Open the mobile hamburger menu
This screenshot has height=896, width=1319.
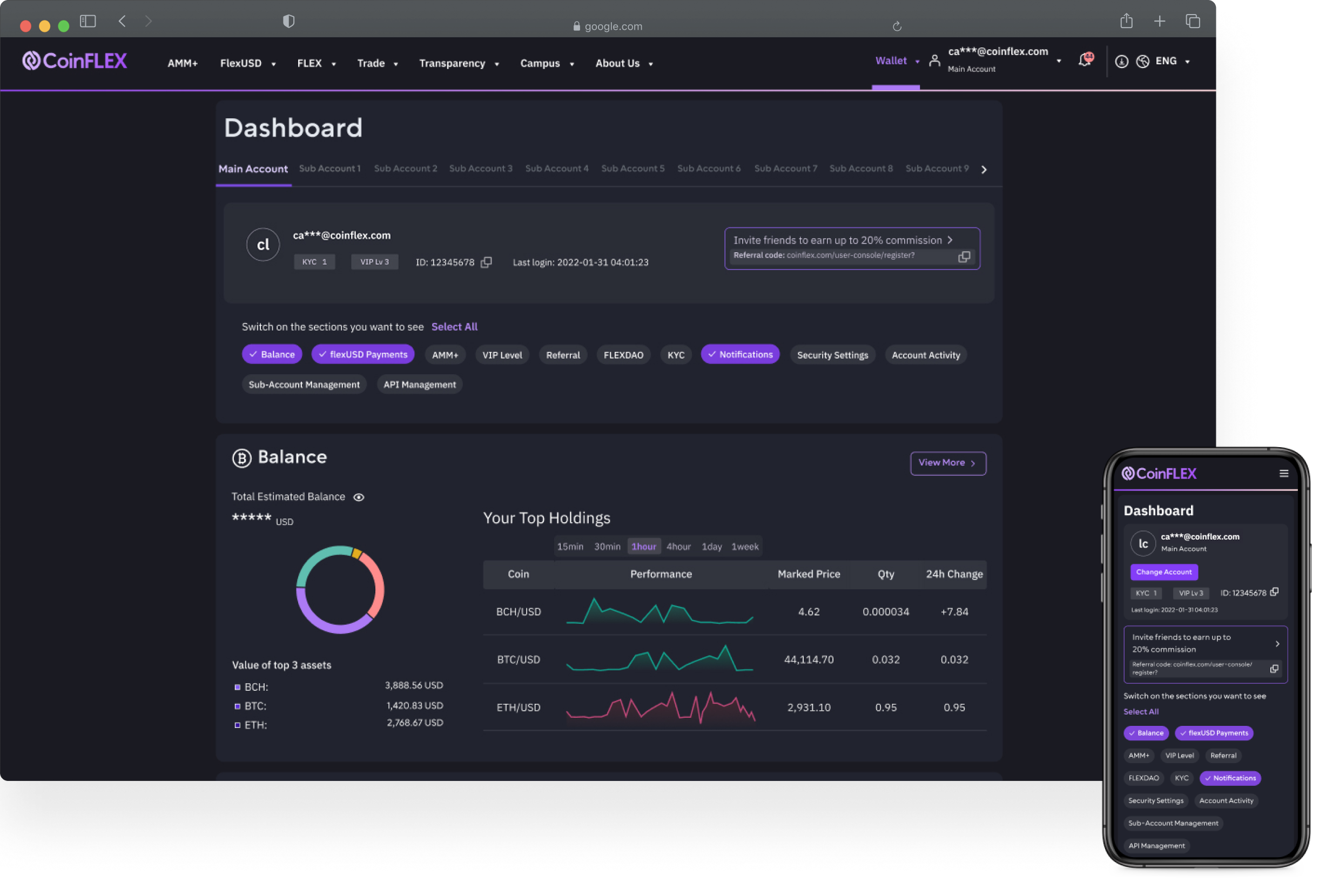click(1284, 473)
